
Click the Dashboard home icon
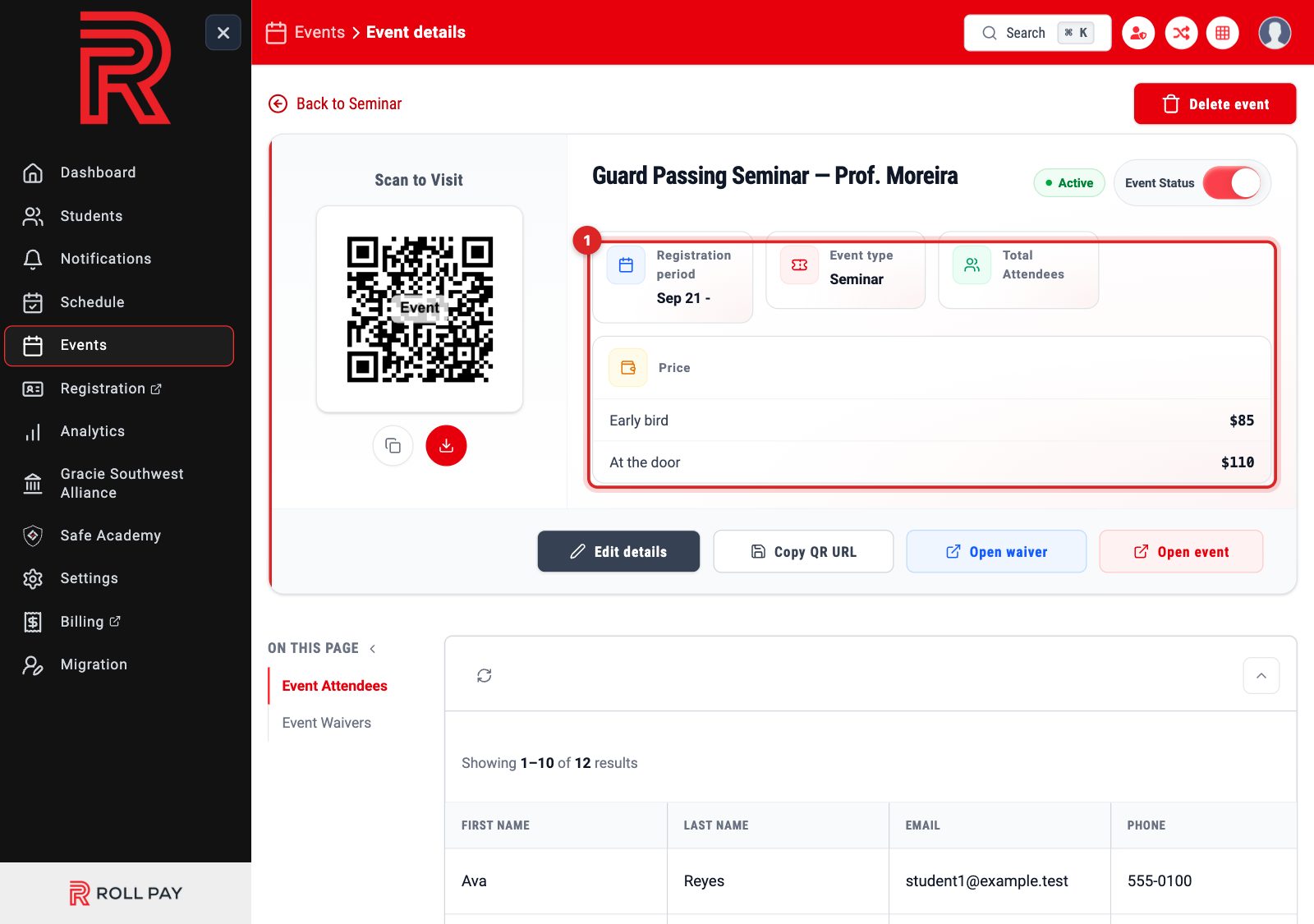pyautogui.click(x=33, y=172)
